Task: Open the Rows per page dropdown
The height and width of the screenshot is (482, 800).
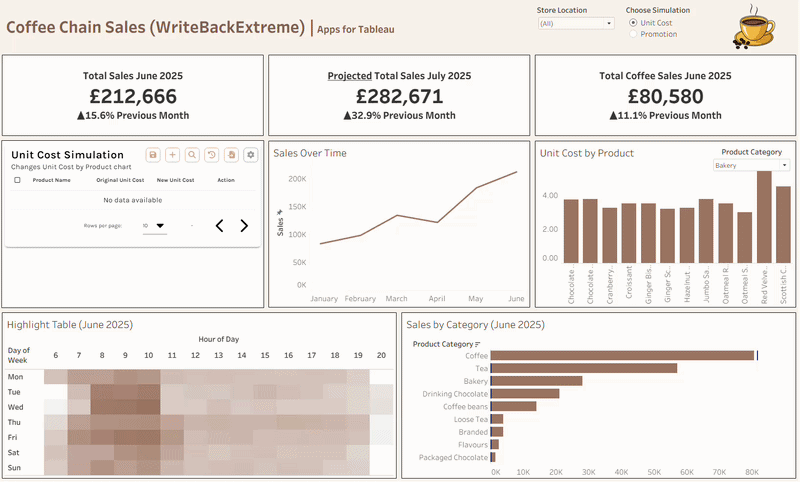Action: coord(155,226)
